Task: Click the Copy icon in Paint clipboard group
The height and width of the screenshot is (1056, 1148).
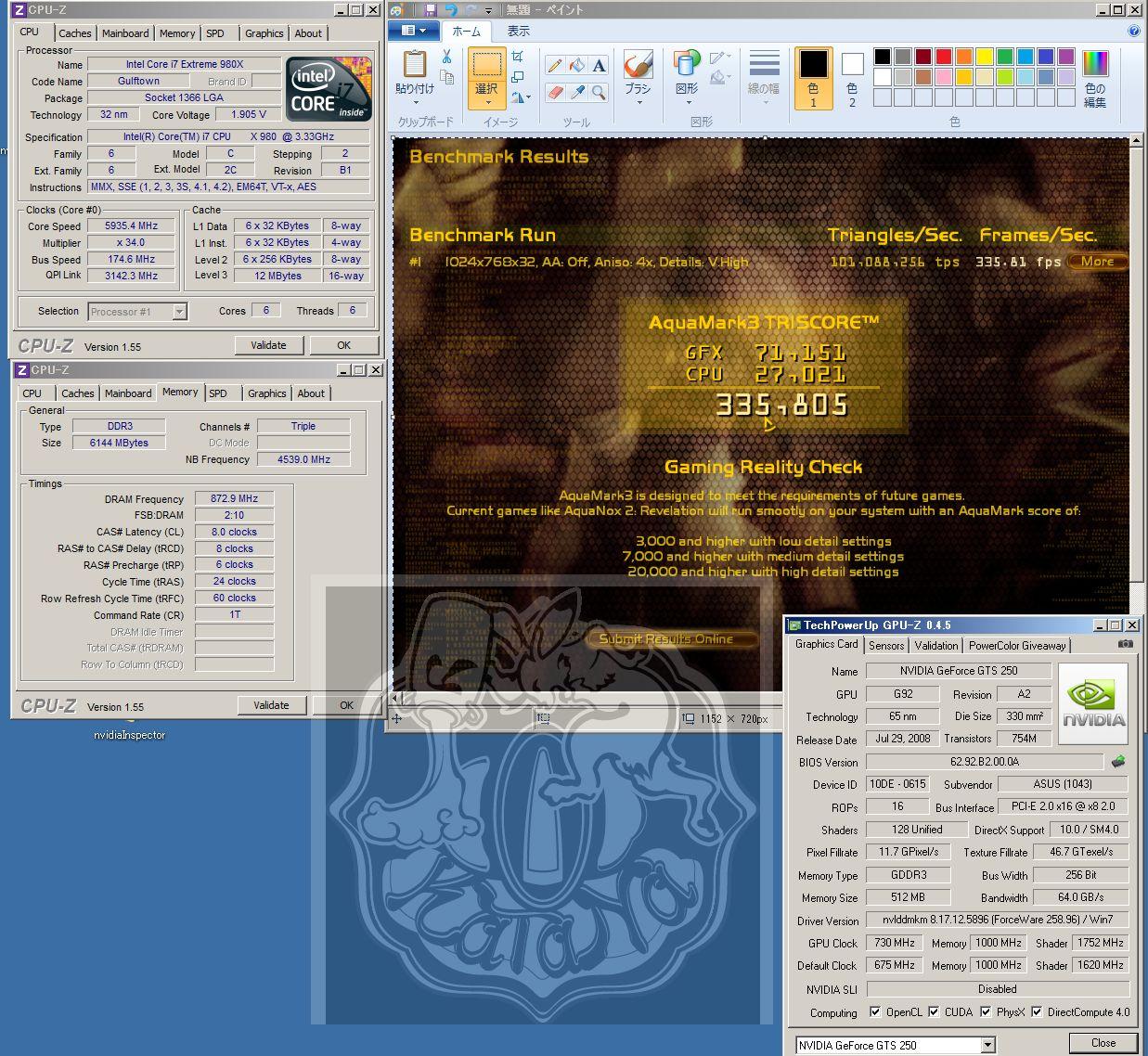Action: 446,78
